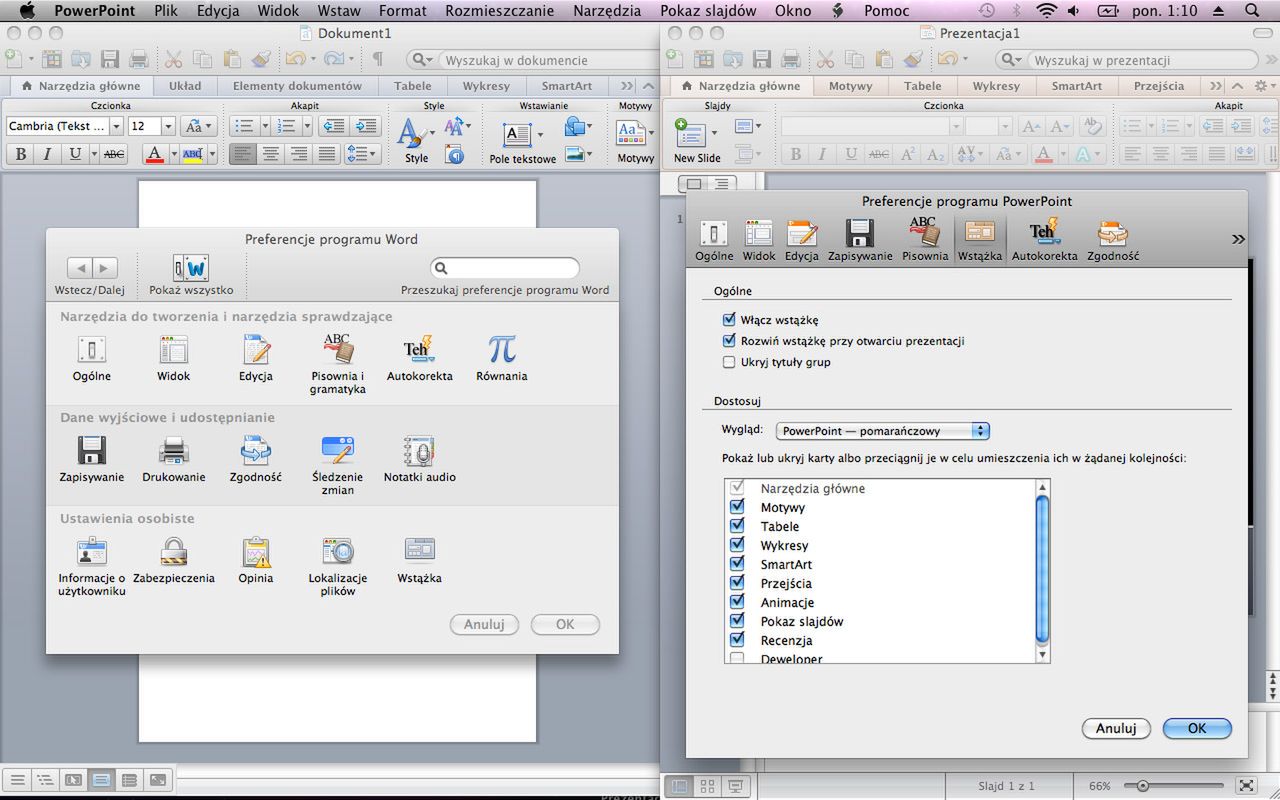
Task: Uncheck the Przejścia tab checkbox in list
Action: (737, 583)
